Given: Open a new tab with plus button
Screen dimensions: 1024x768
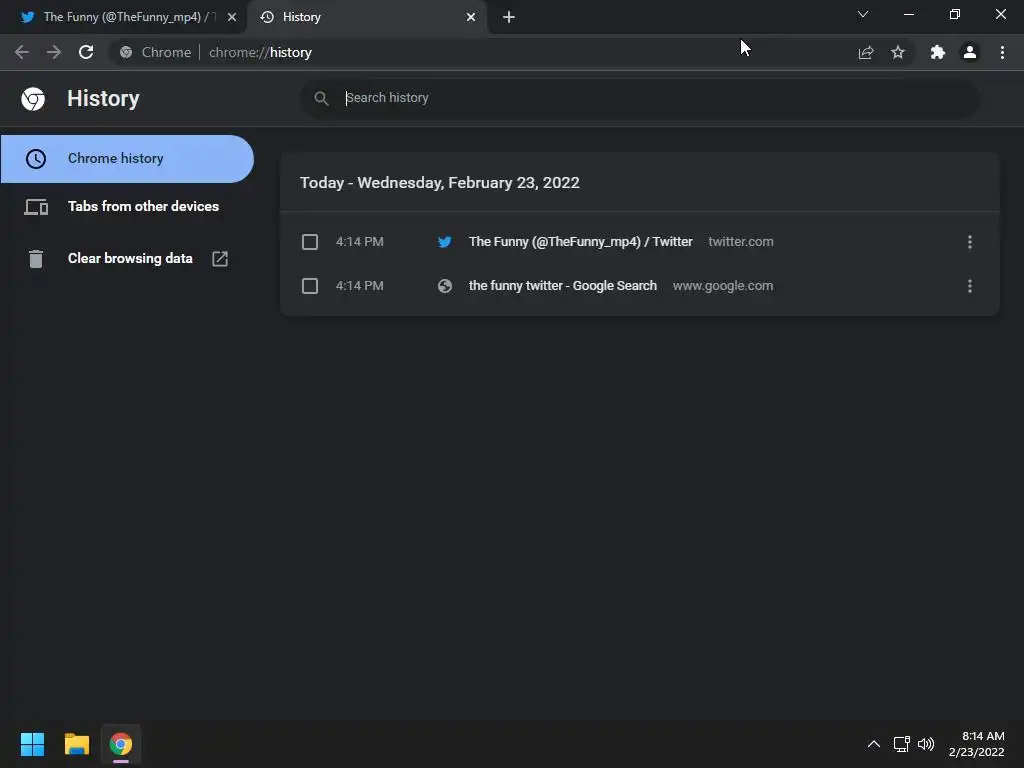Looking at the screenshot, I should coord(509,17).
